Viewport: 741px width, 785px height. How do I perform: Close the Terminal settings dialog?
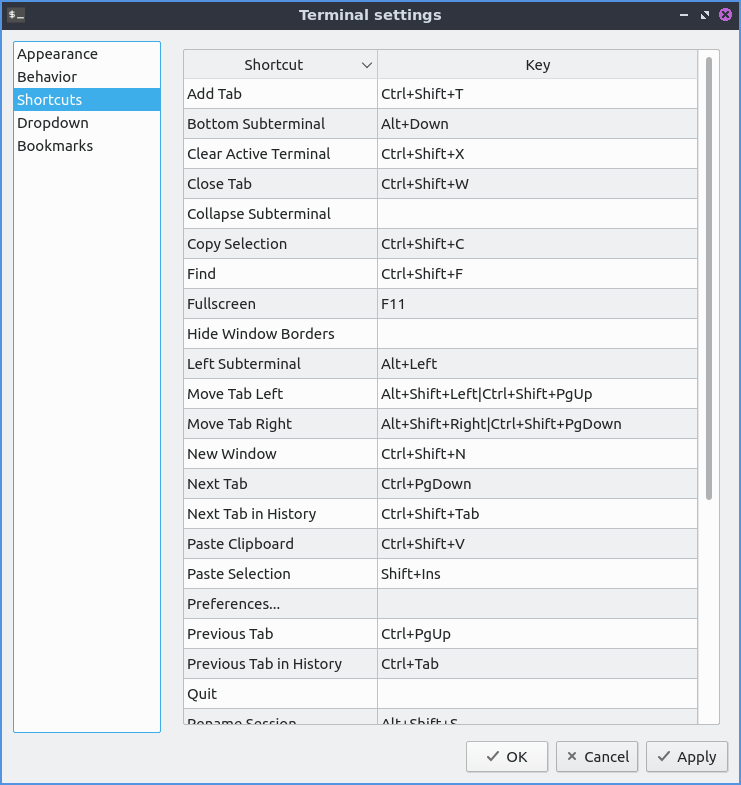tap(726, 15)
